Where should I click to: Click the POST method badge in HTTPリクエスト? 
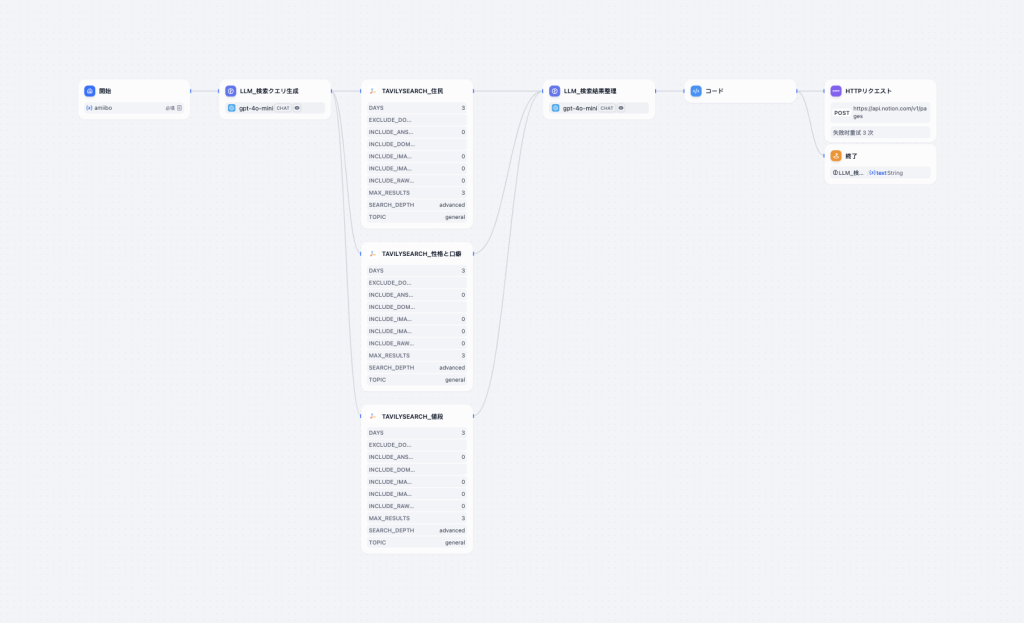(x=842, y=113)
